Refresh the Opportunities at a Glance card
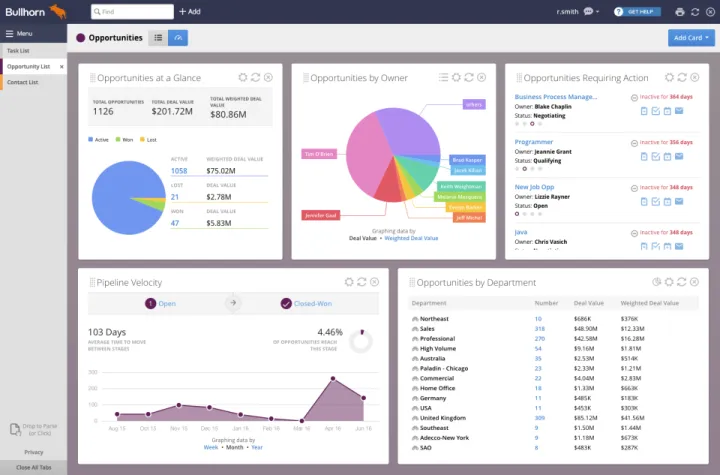The height and width of the screenshot is (475, 720). (x=255, y=77)
